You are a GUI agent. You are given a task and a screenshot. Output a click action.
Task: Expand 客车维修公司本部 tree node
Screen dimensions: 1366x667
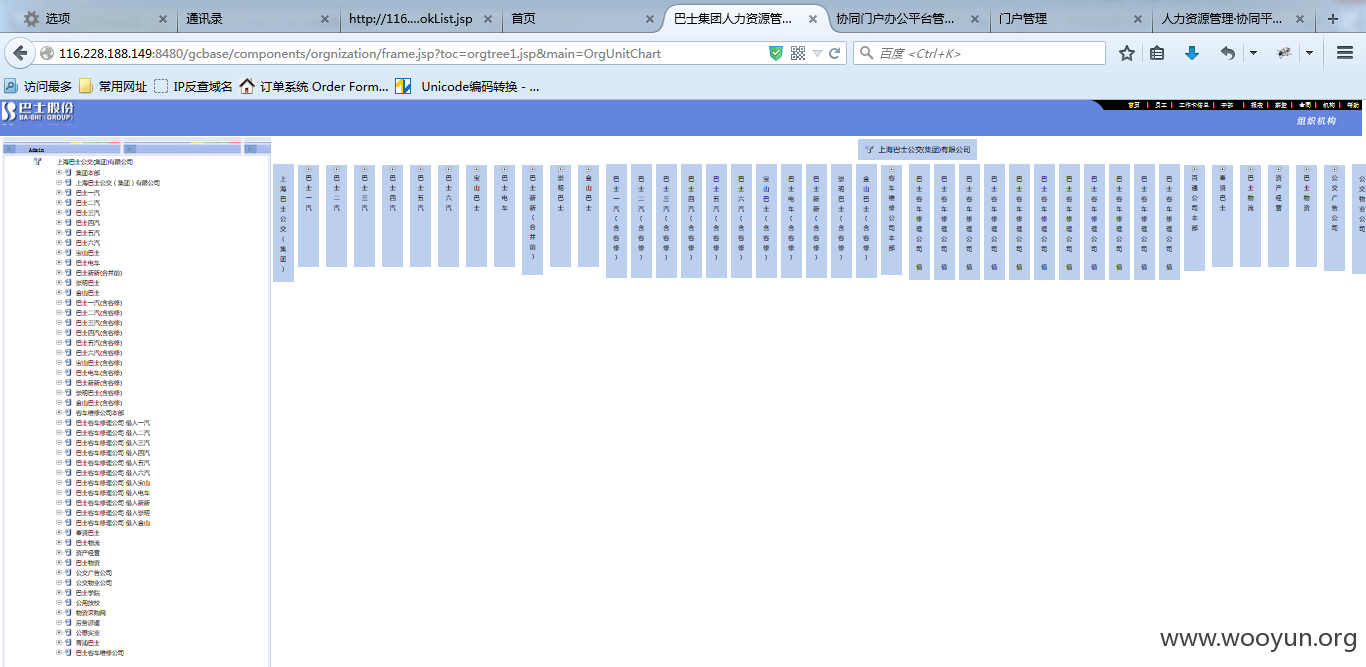tap(59, 412)
